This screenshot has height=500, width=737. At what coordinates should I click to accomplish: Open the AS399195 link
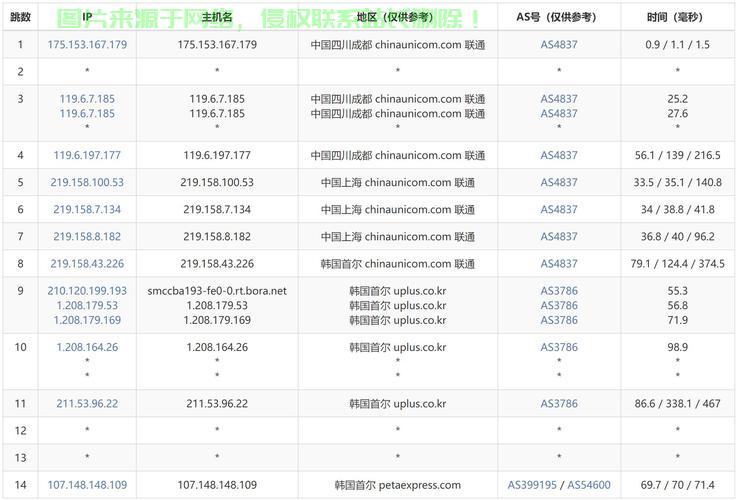532,485
